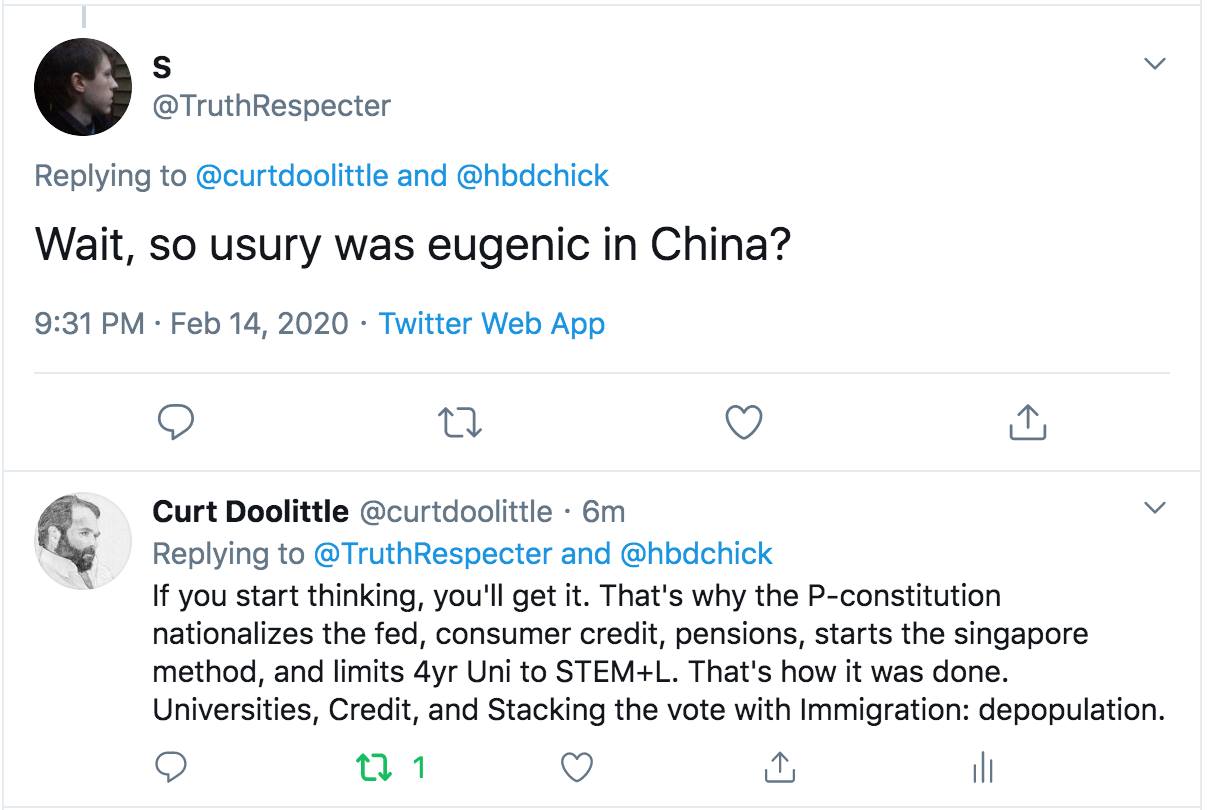View tweet activity analytics bars icon

pos(982,767)
